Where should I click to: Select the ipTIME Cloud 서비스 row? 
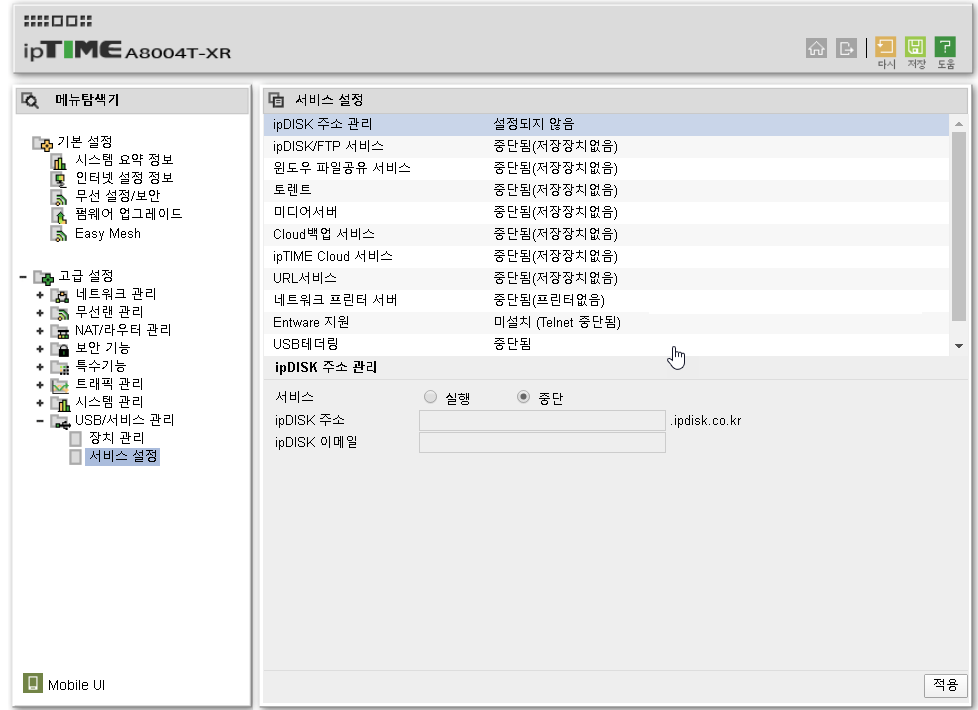click(x=606, y=256)
